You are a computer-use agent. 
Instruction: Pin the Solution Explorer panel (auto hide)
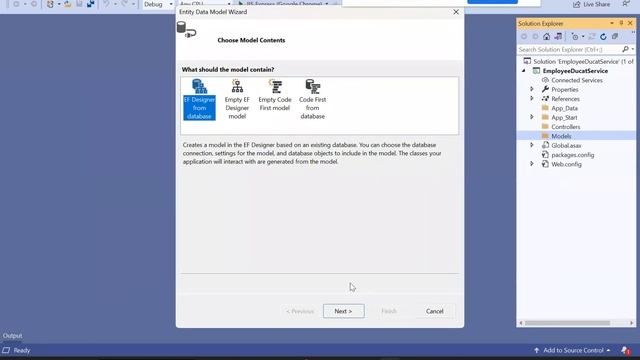click(x=621, y=23)
